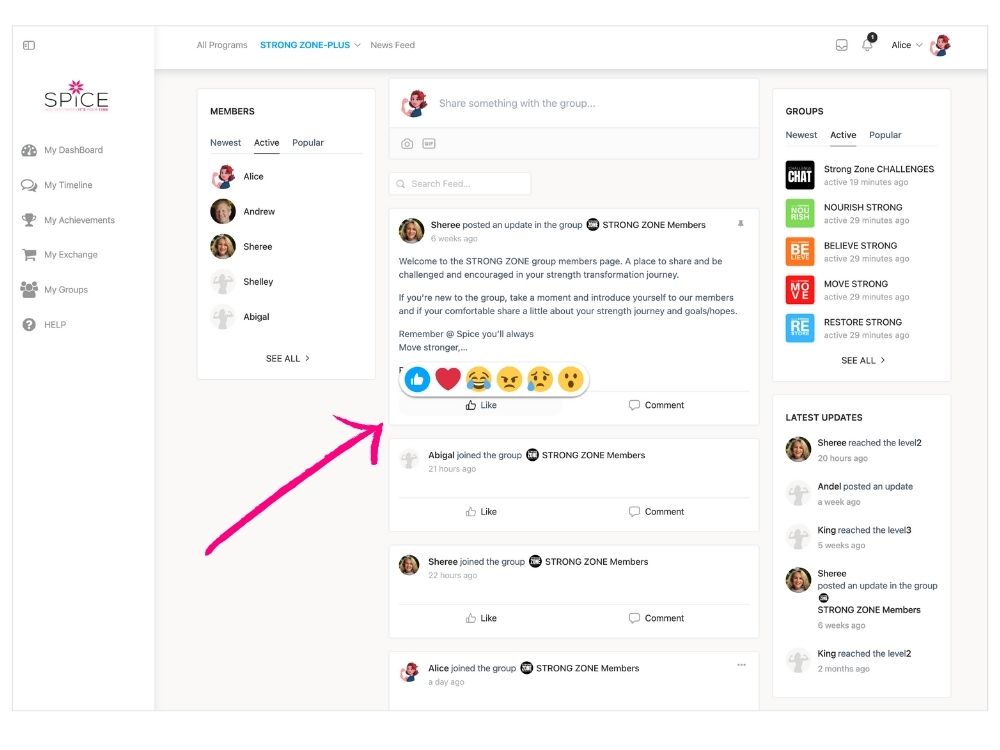1000x750 pixels.
Task: Click the Search Feed input field
Action: pos(460,184)
